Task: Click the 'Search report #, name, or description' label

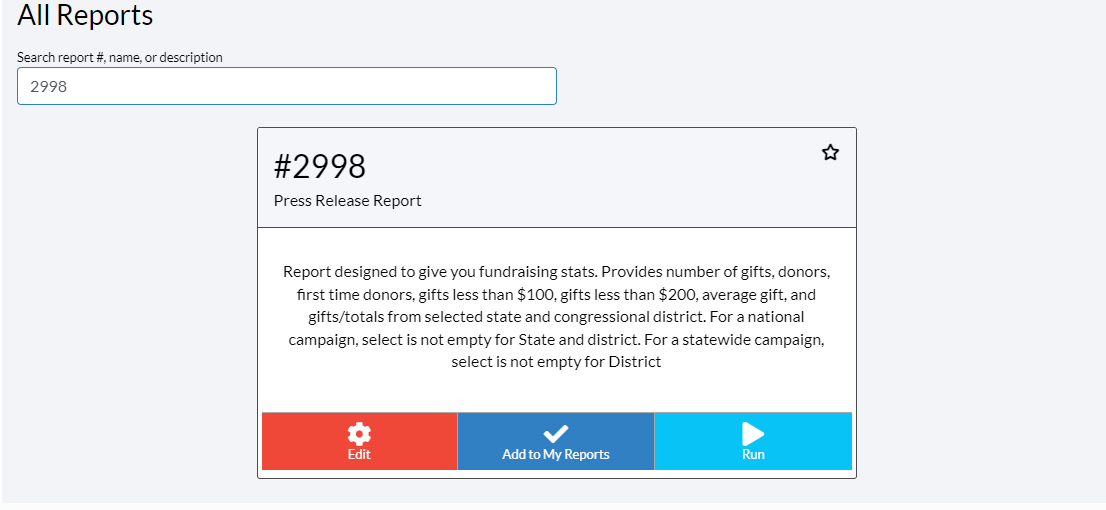Action: pos(120,57)
